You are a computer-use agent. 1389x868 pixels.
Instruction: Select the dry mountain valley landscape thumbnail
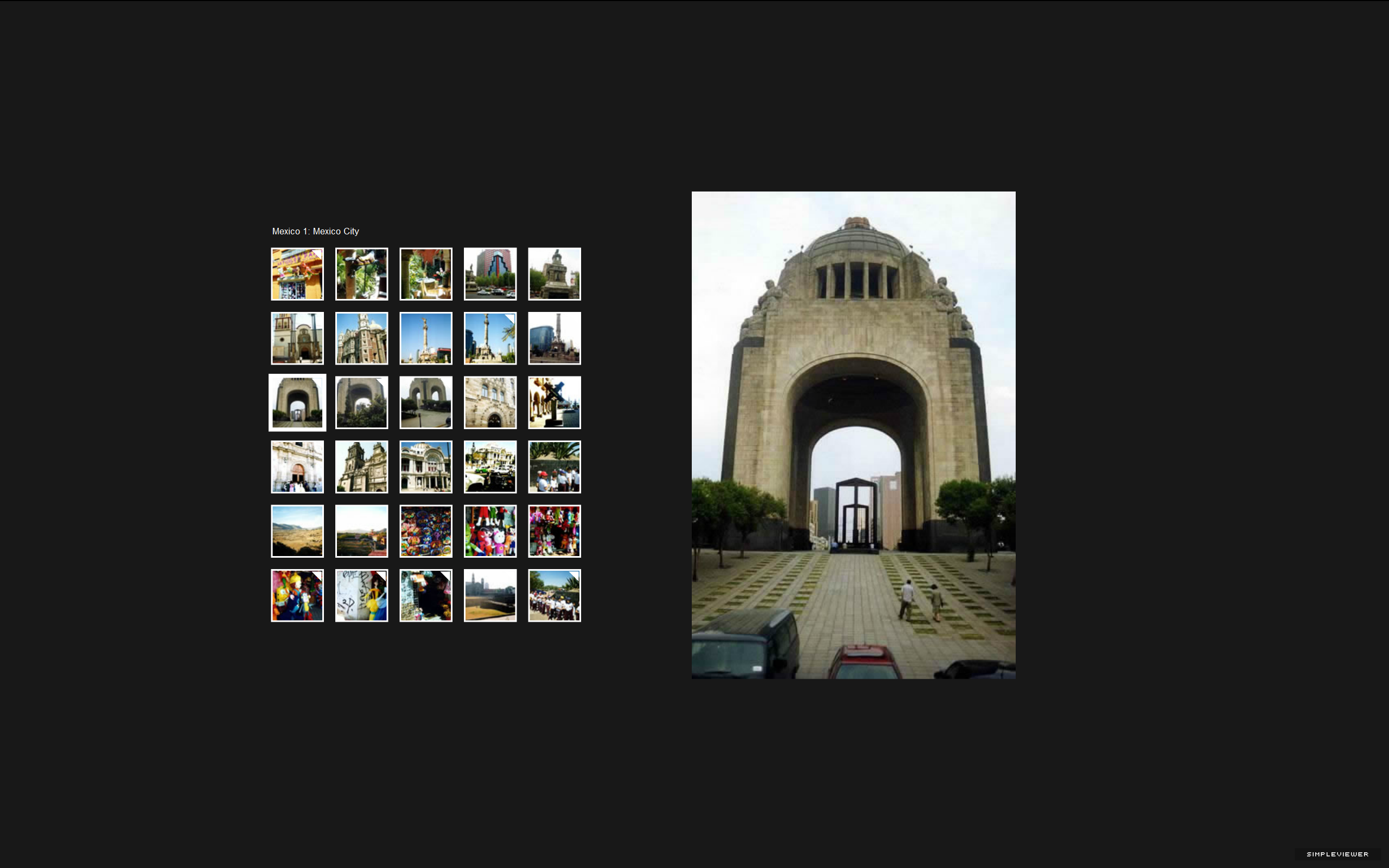coord(297,531)
